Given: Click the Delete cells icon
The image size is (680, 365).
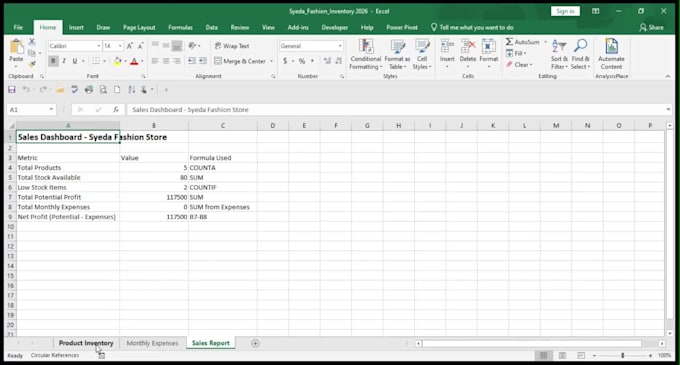Looking at the screenshot, I should pyautogui.click(x=468, y=47).
